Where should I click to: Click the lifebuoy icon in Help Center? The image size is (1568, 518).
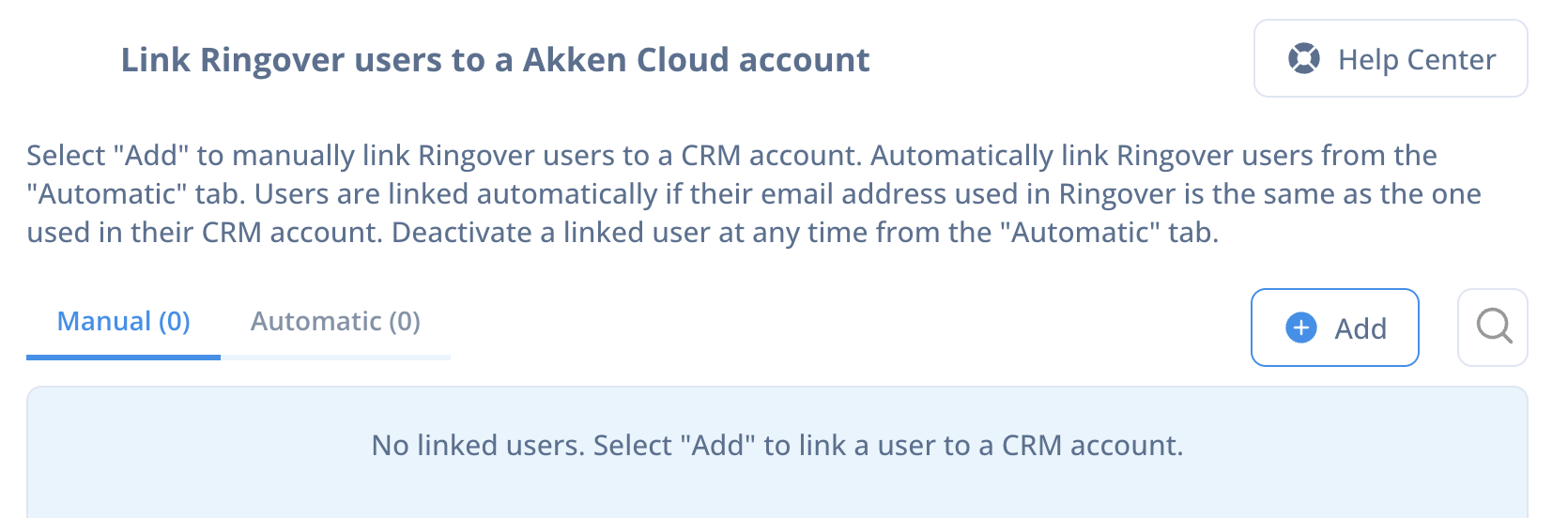[x=1303, y=59]
